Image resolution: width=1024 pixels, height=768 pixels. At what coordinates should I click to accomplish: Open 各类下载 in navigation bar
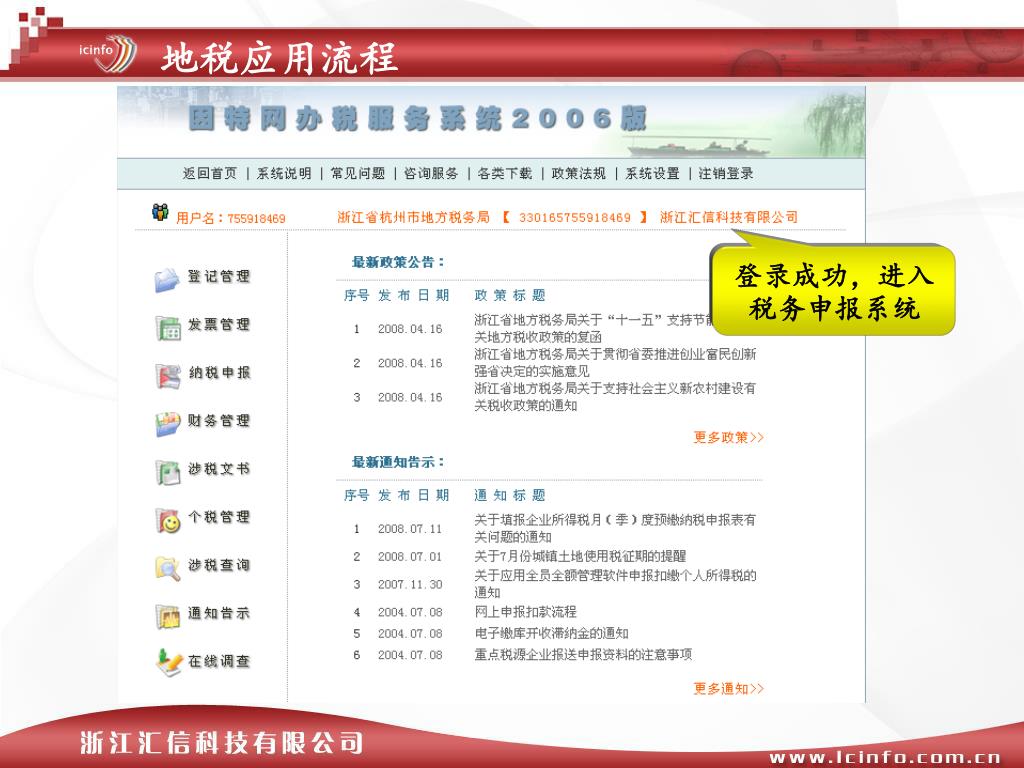[505, 173]
